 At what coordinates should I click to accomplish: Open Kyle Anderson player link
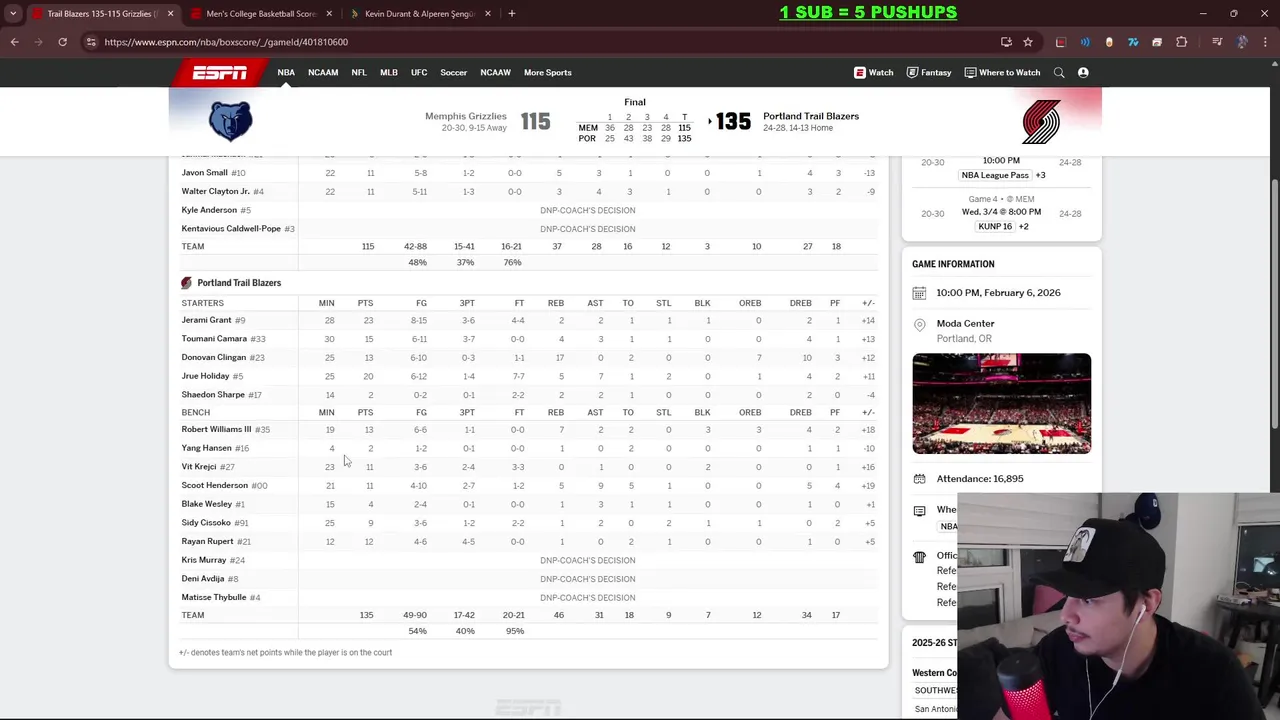[x=209, y=210]
